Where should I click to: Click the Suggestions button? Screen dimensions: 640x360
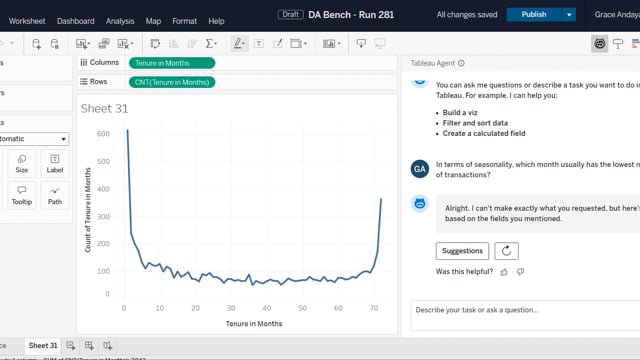coord(462,251)
